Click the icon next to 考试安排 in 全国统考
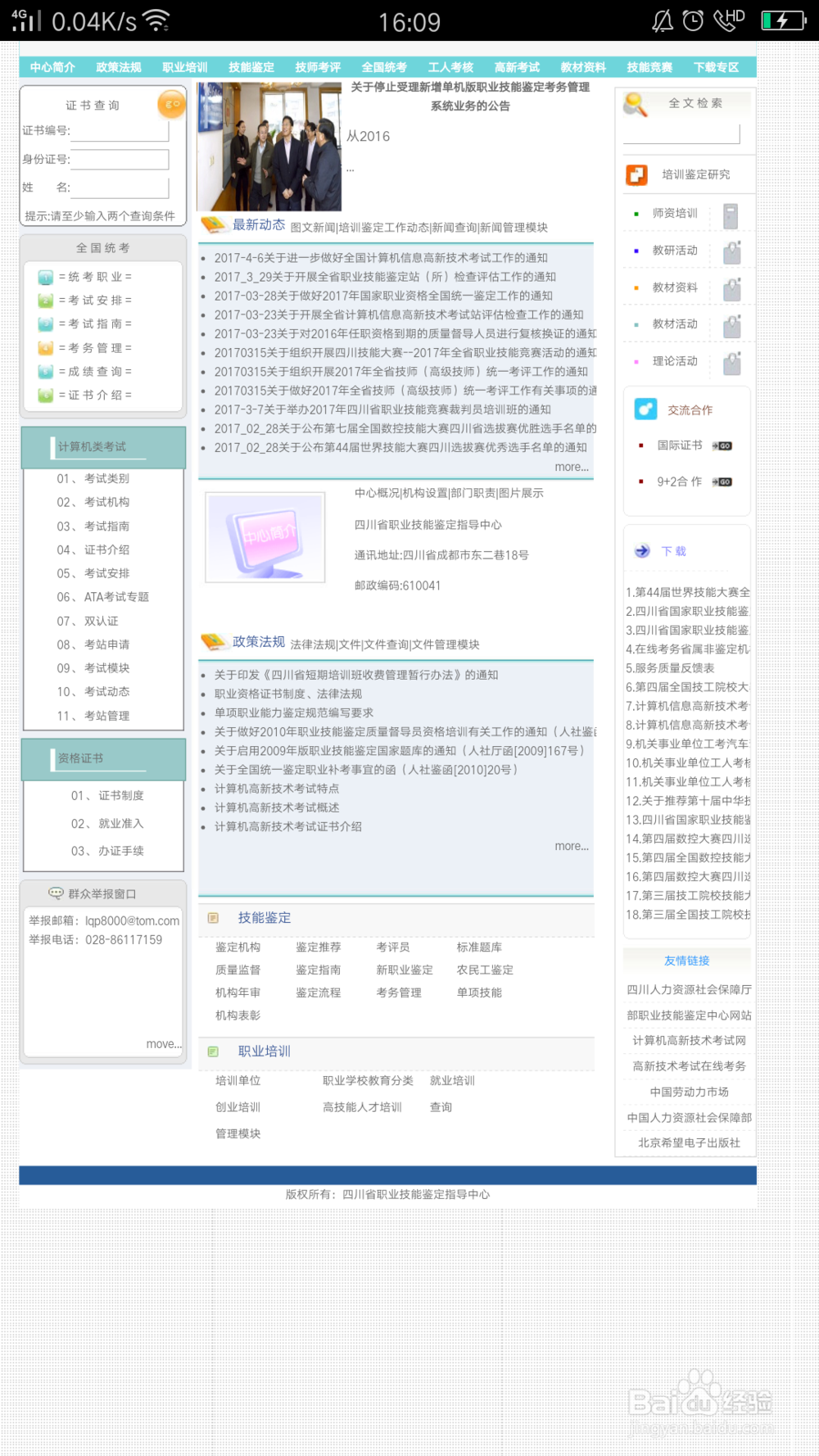Image resolution: width=819 pixels, height=1456 pixels. pos(46,301)
